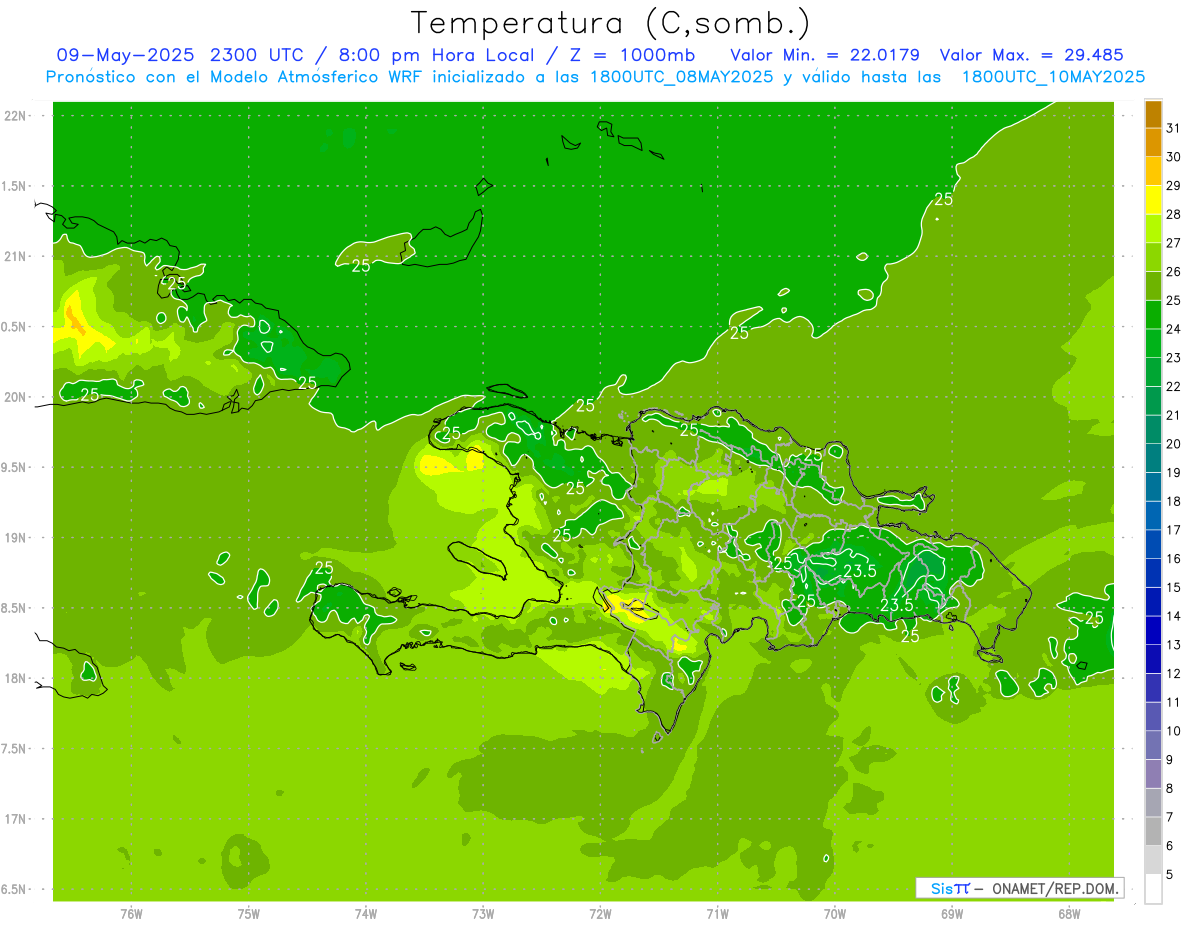Click the valid-until time "1800UTC_10MAY2025"
This screenshot has width=1200, height=927.
point(1053,77)
